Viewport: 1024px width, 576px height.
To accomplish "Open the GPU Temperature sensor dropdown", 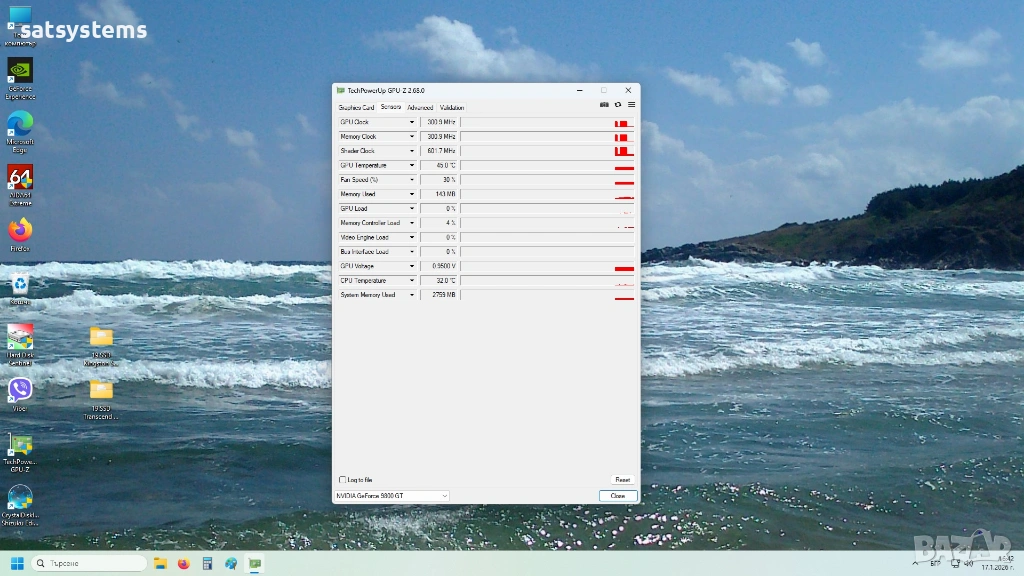I will (411, 166).
